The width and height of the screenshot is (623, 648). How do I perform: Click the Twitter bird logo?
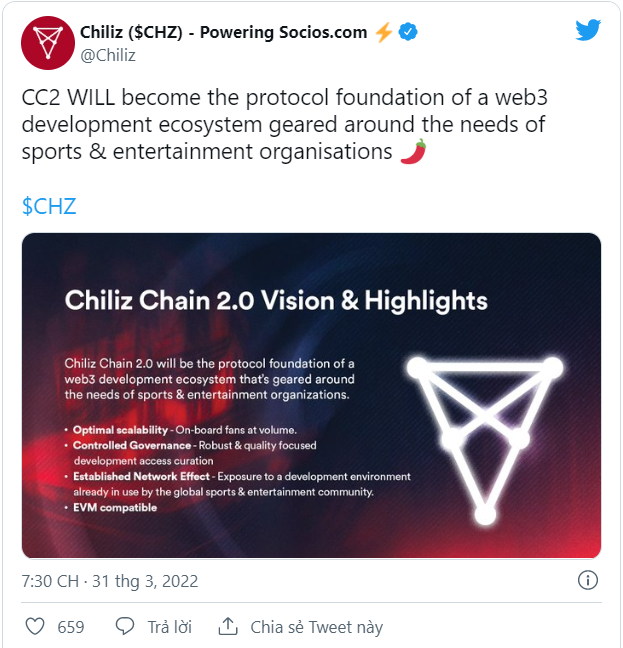click(588, 30)
